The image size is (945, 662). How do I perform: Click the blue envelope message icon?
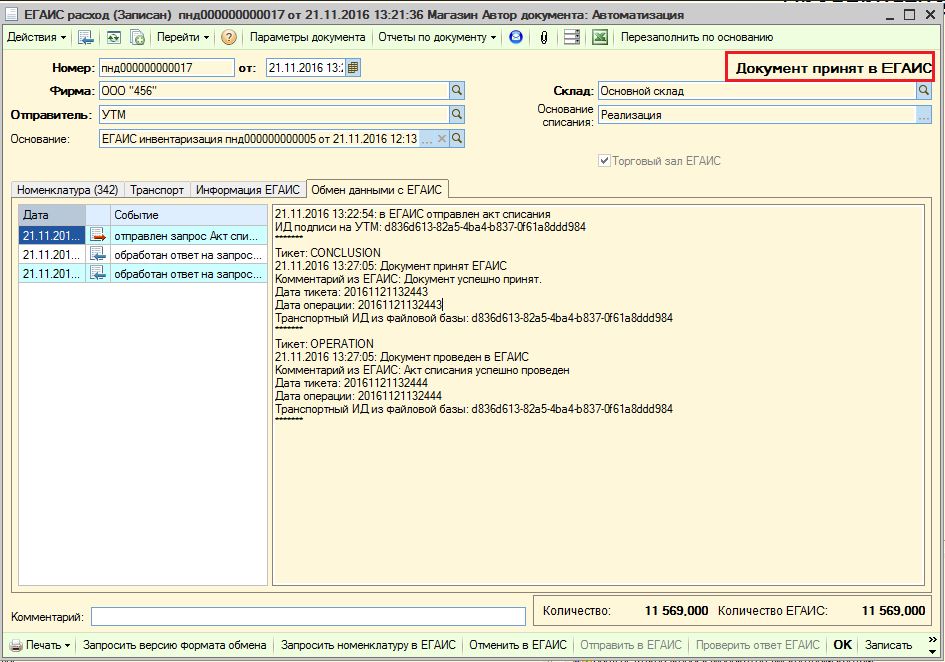(x=516, y=37)
